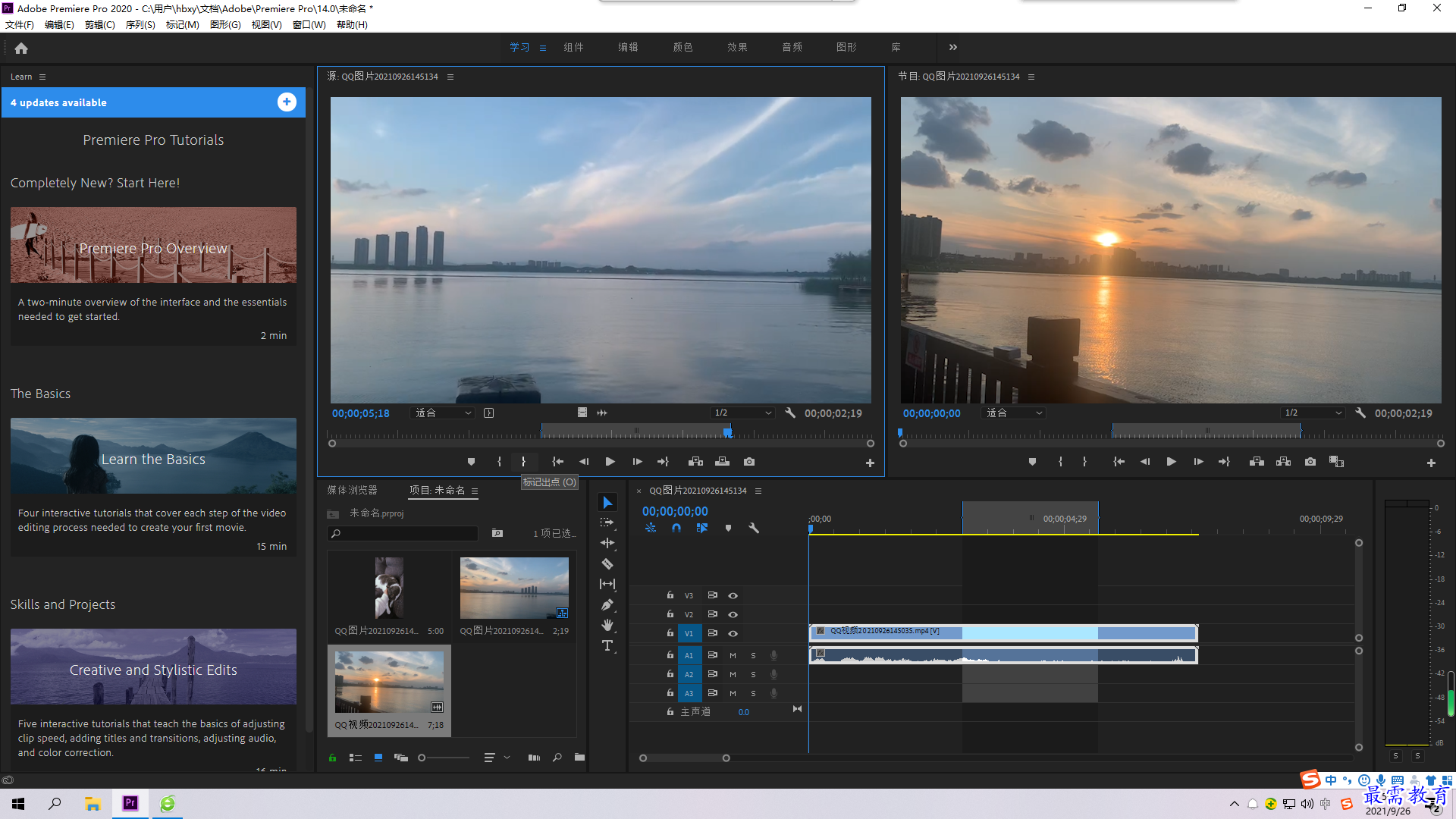The height and width of the screenshot is (819, 1456).
Task: Select the Ripple Edit tool
Action: [x=607, y=543]
